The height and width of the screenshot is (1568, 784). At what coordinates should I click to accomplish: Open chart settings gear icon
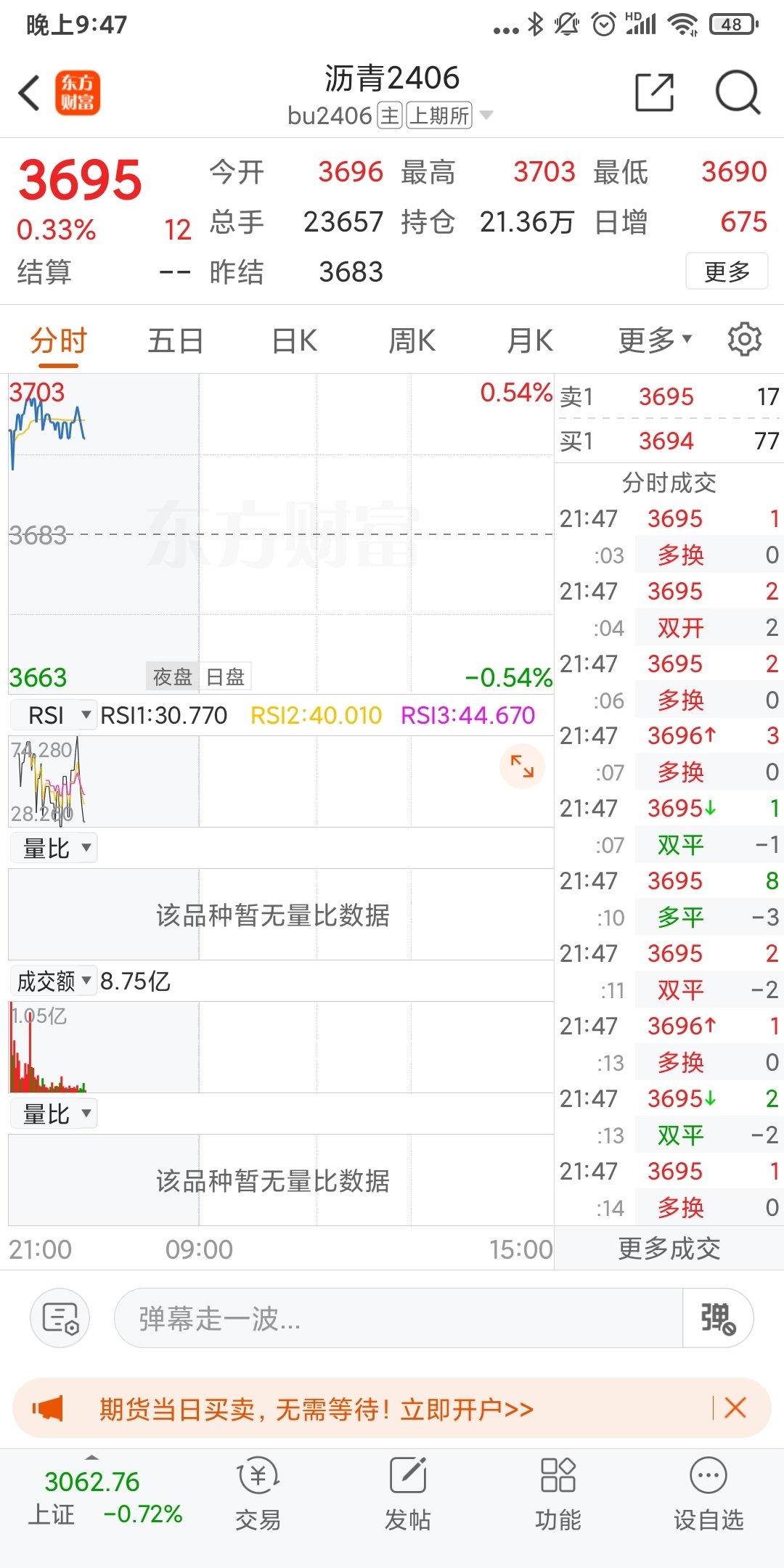point(744,339)
